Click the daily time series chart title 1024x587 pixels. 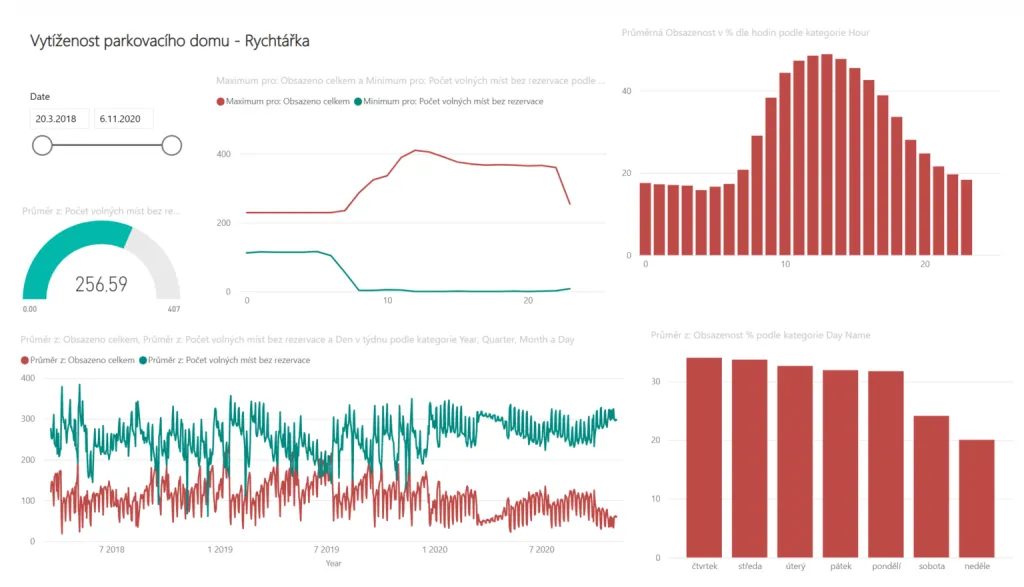[297, 340]
